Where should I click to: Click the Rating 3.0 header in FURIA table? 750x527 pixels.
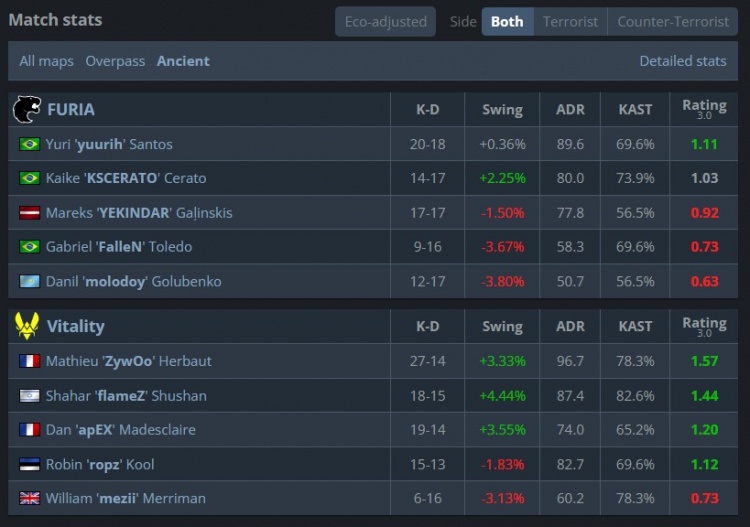tap(704, 109)
